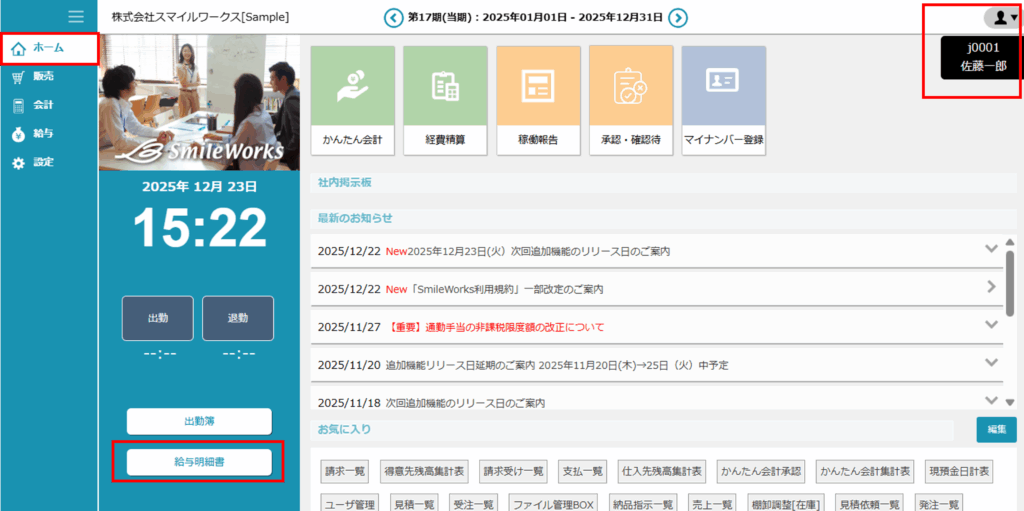Screen dimensions: 1024x511
Task: Expand the first 2025/12/22 release notice
Action: 991,249
